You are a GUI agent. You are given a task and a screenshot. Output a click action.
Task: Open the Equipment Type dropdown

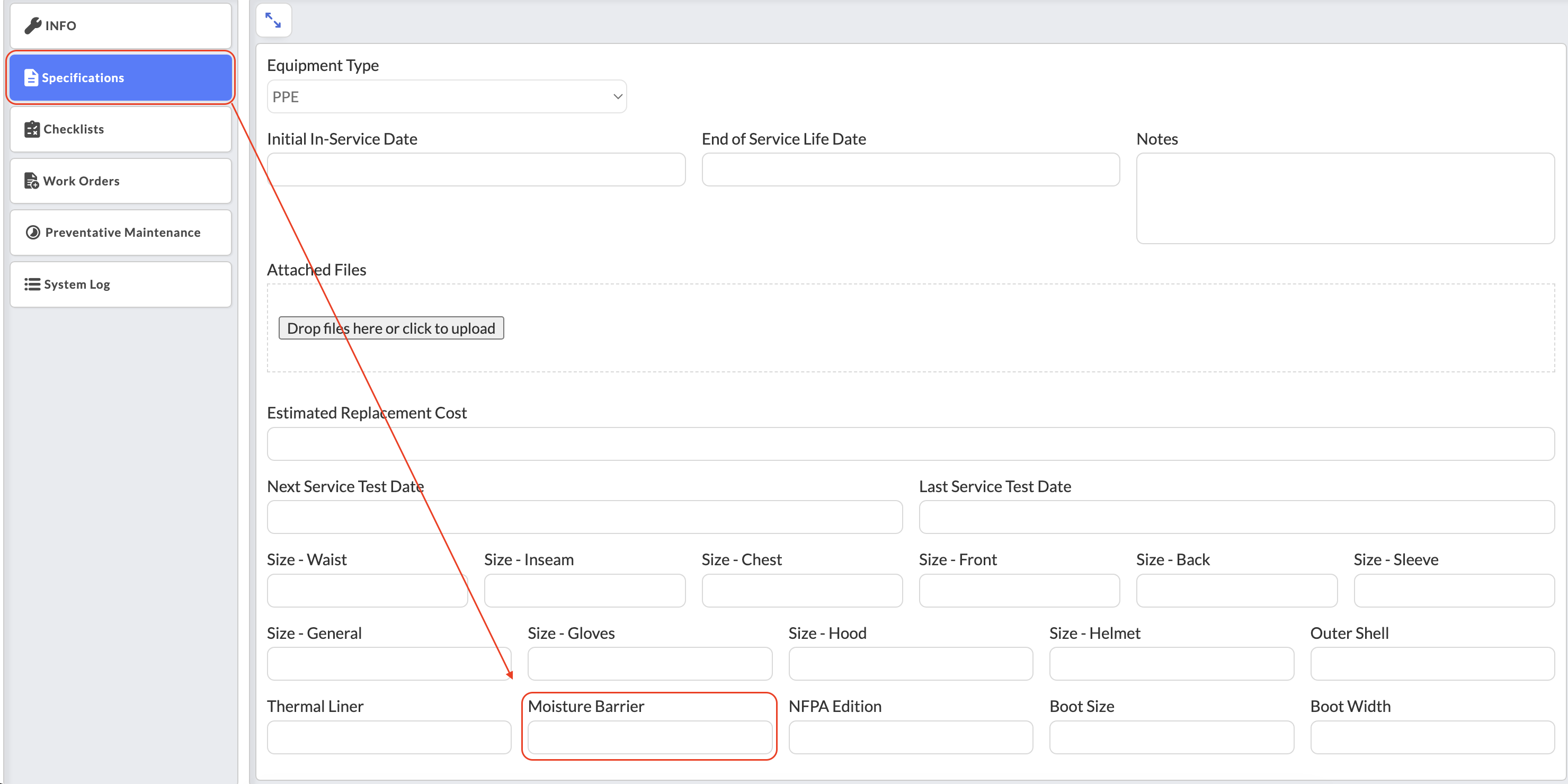click(x=447, y=97)
